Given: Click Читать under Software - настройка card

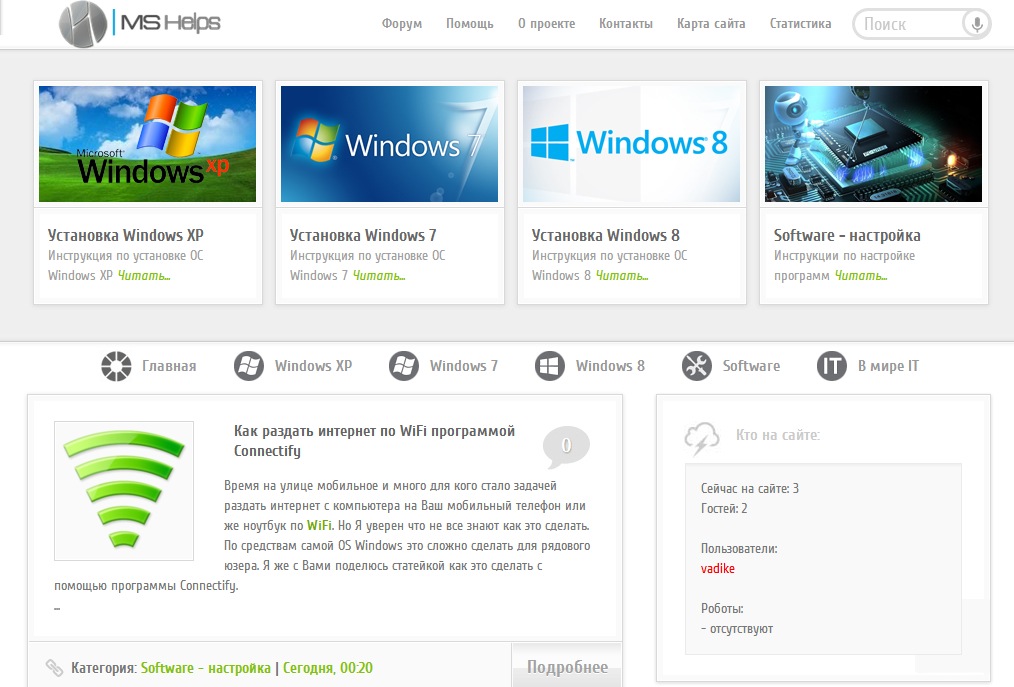Looking at the screenshot, I should pos(861,276).
